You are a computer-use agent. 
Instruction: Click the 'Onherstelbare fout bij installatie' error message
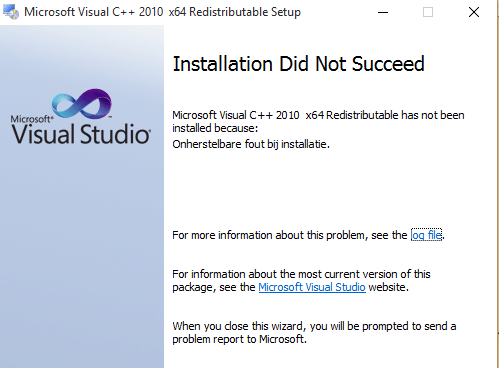click(x=251, y=144)
